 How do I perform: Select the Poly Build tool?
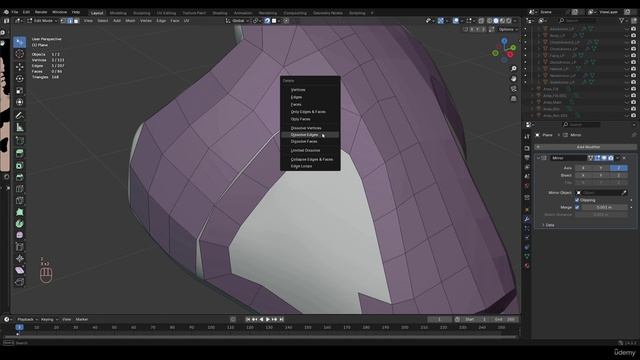coord(19,212)
